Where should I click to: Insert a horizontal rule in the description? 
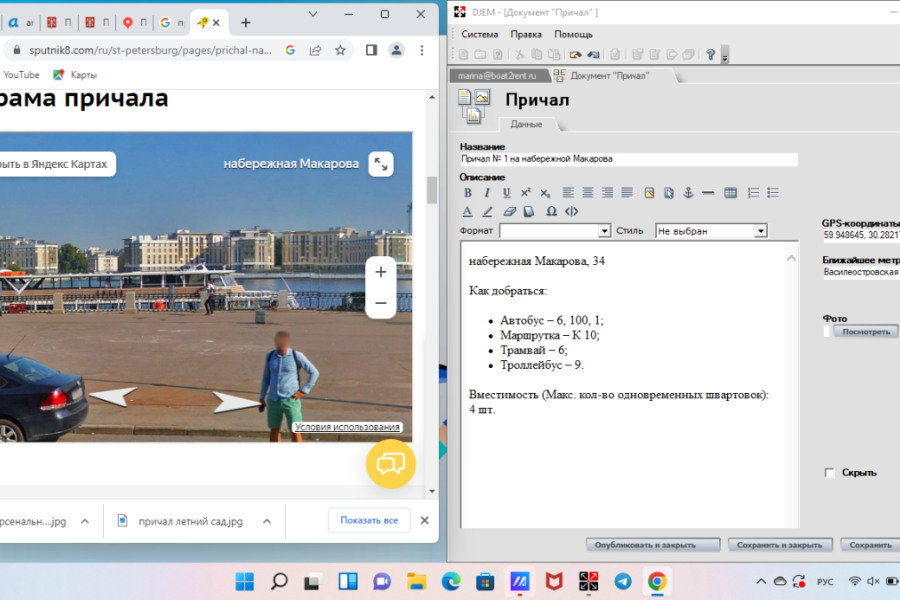[x=708, y=193]
